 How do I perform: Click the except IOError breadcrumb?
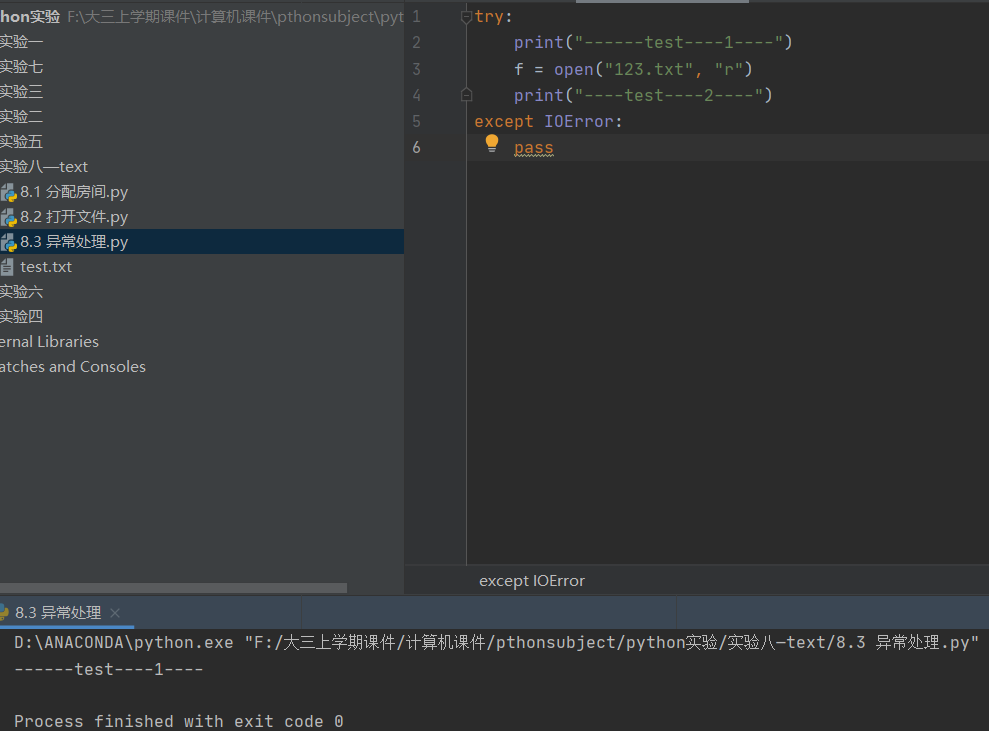[x=532, y=581]
